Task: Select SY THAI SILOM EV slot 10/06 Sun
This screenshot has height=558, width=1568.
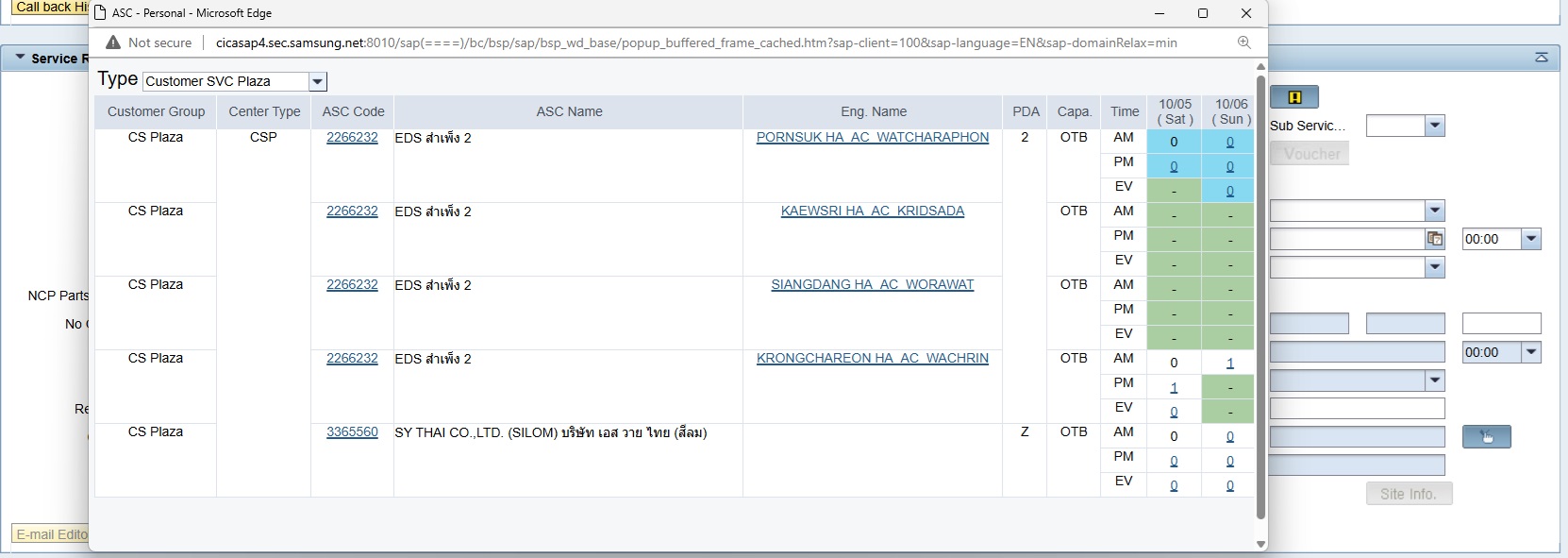Action: (1230, 485)
